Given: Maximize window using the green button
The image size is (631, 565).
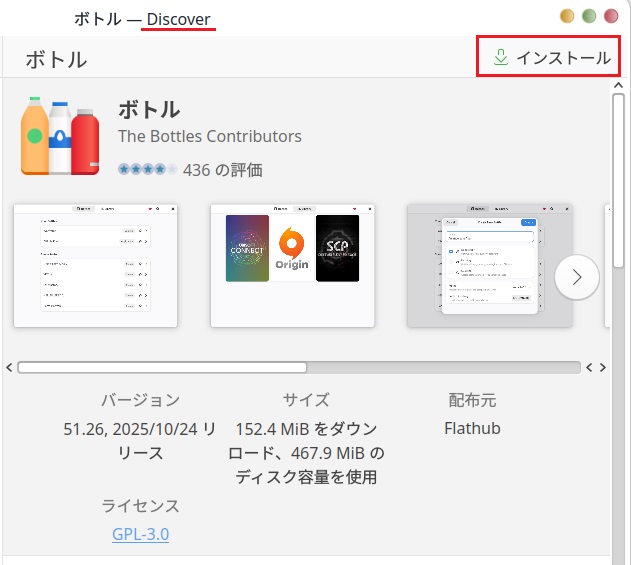Looking at the screenshot, I should point(589,16).
